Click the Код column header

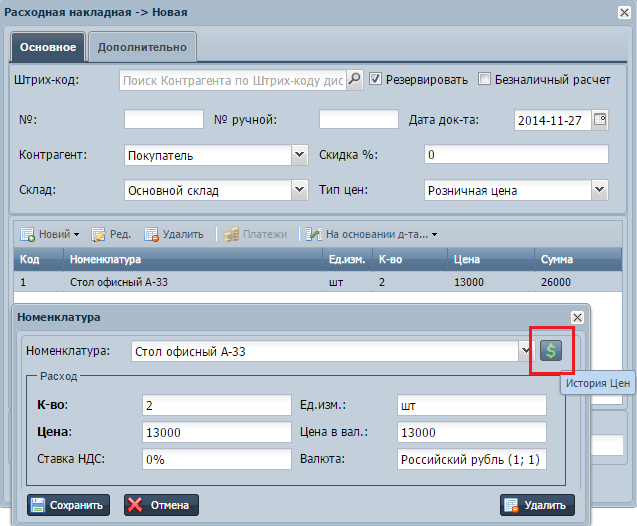[x=39, y=259]
